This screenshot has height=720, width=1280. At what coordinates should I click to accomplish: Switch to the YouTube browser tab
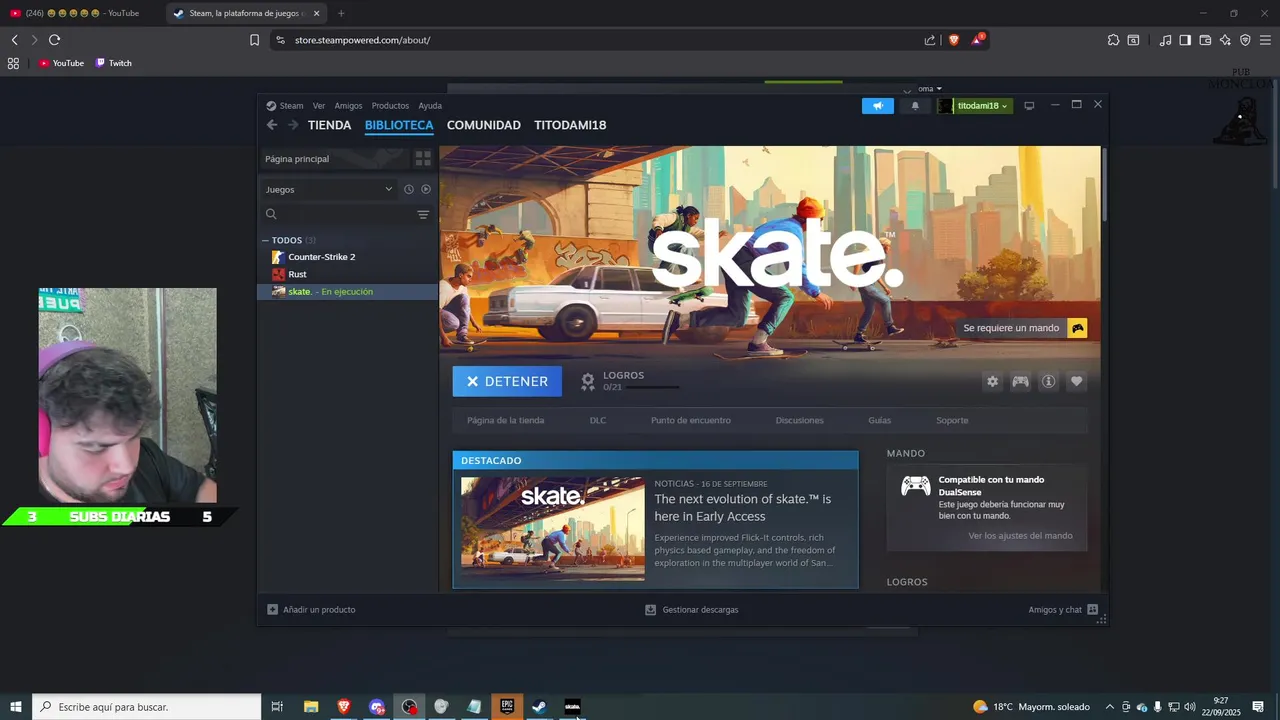pos(80,13)
